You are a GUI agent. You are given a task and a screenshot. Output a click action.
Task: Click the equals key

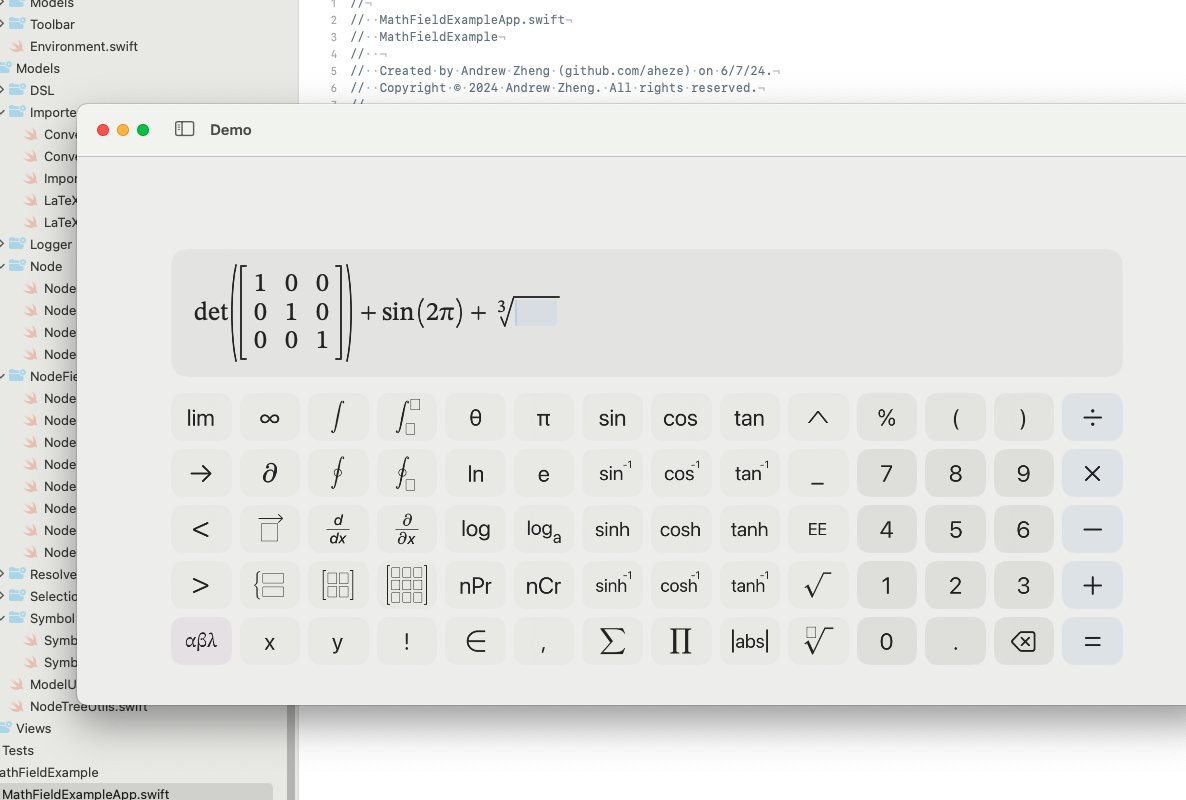click(x=1092, y=641)
